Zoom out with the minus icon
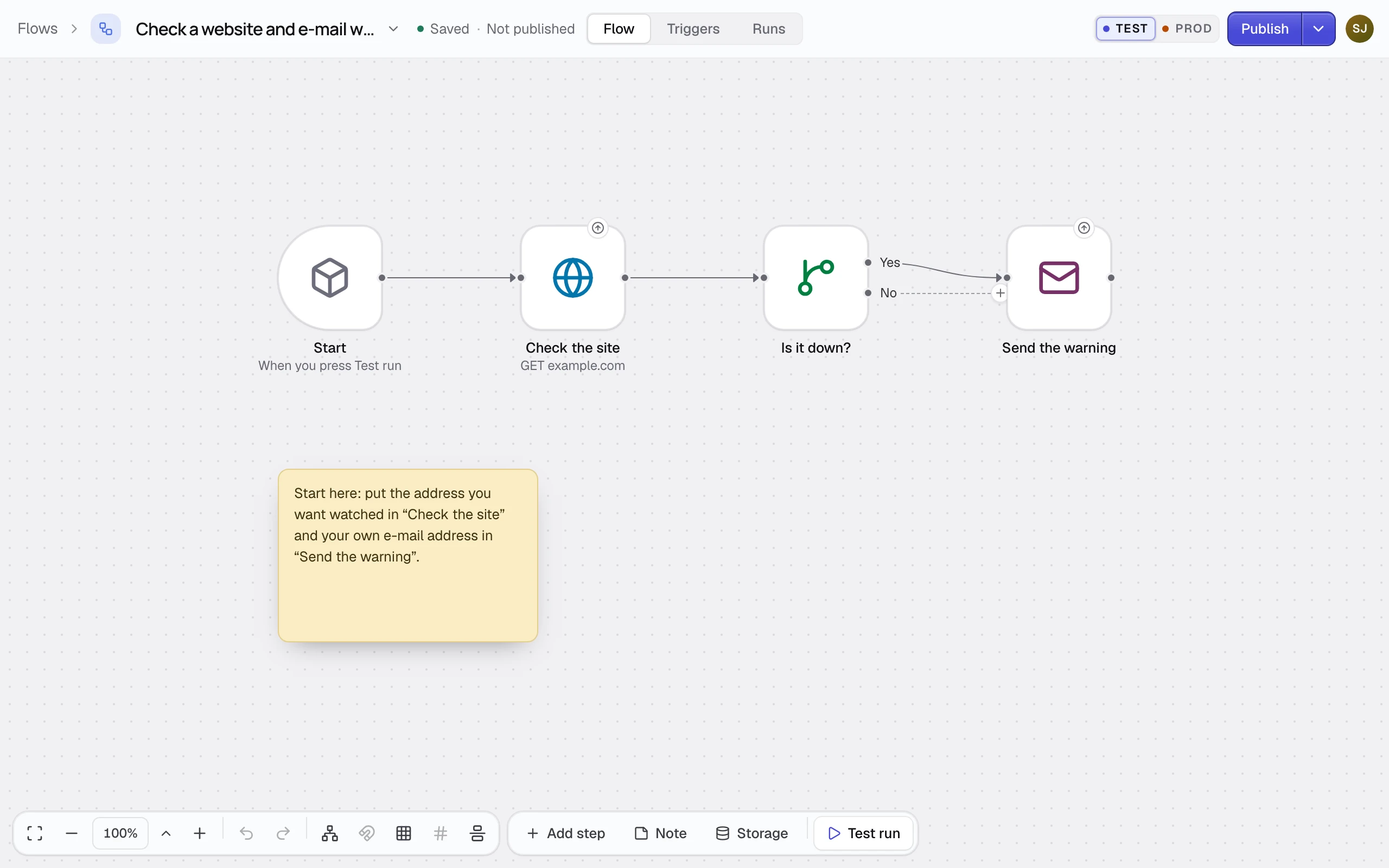Screen dimensions: 1389x868 click(x=72, y=833)
